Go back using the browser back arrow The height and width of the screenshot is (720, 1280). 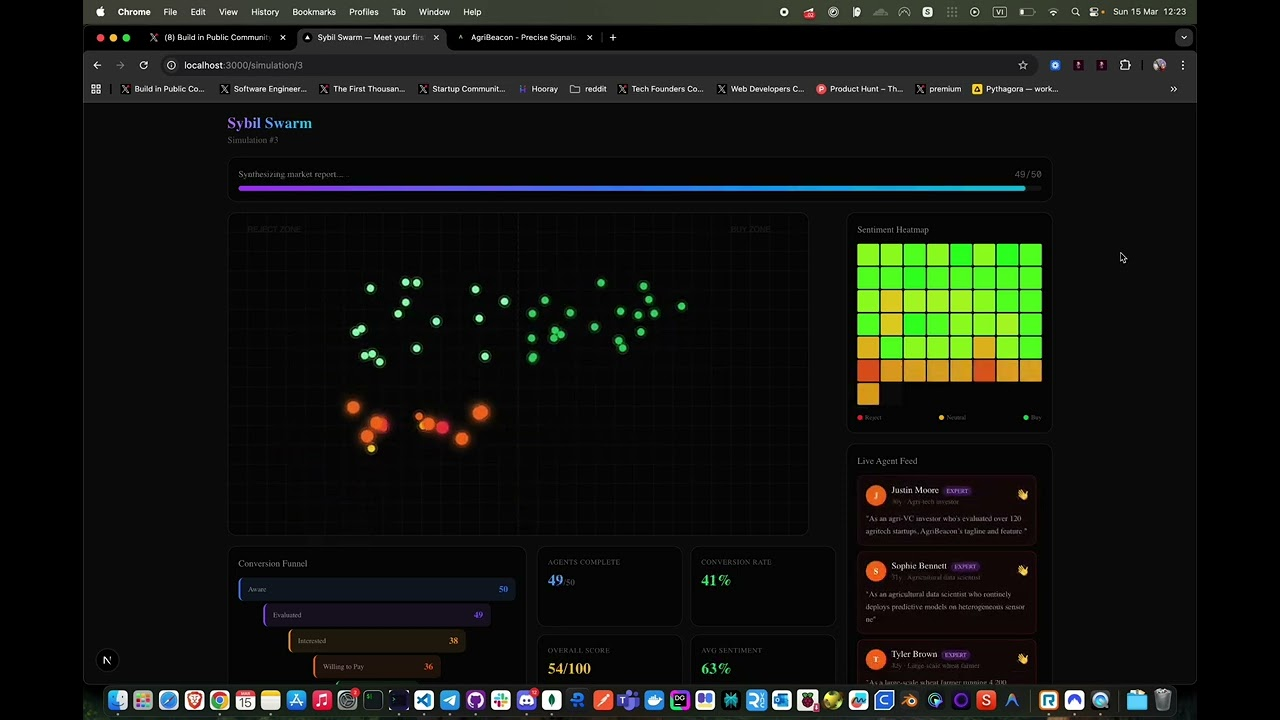97,65
